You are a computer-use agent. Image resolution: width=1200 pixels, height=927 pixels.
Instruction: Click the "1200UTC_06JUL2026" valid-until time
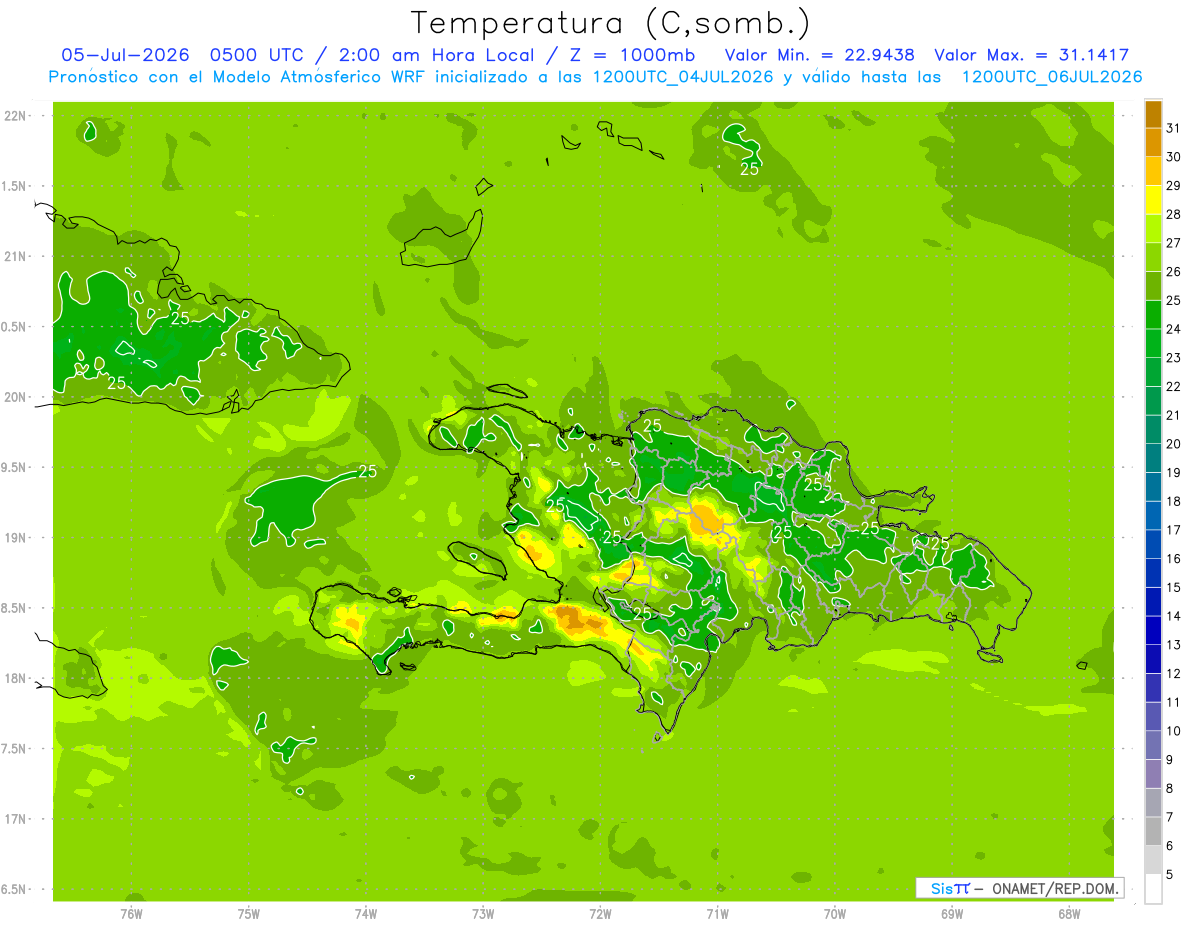tap(1051, 77)
